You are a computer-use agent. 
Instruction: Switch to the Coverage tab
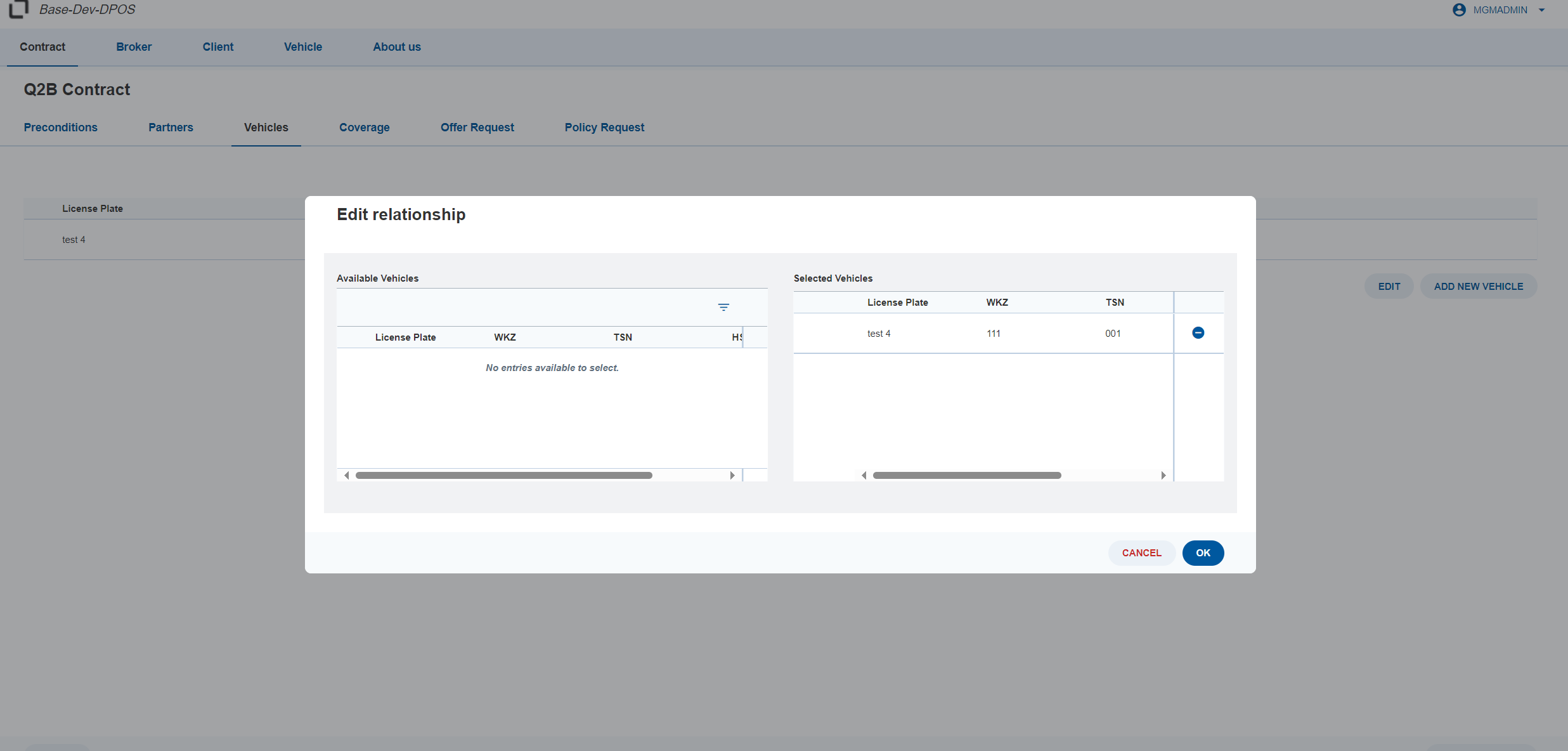(x=365, y=127)
